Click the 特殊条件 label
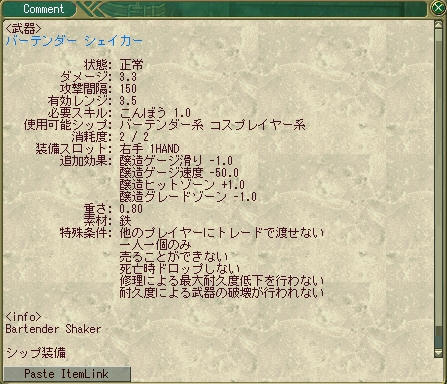Screen dimensions: 447x384 [x=86, y=233]
